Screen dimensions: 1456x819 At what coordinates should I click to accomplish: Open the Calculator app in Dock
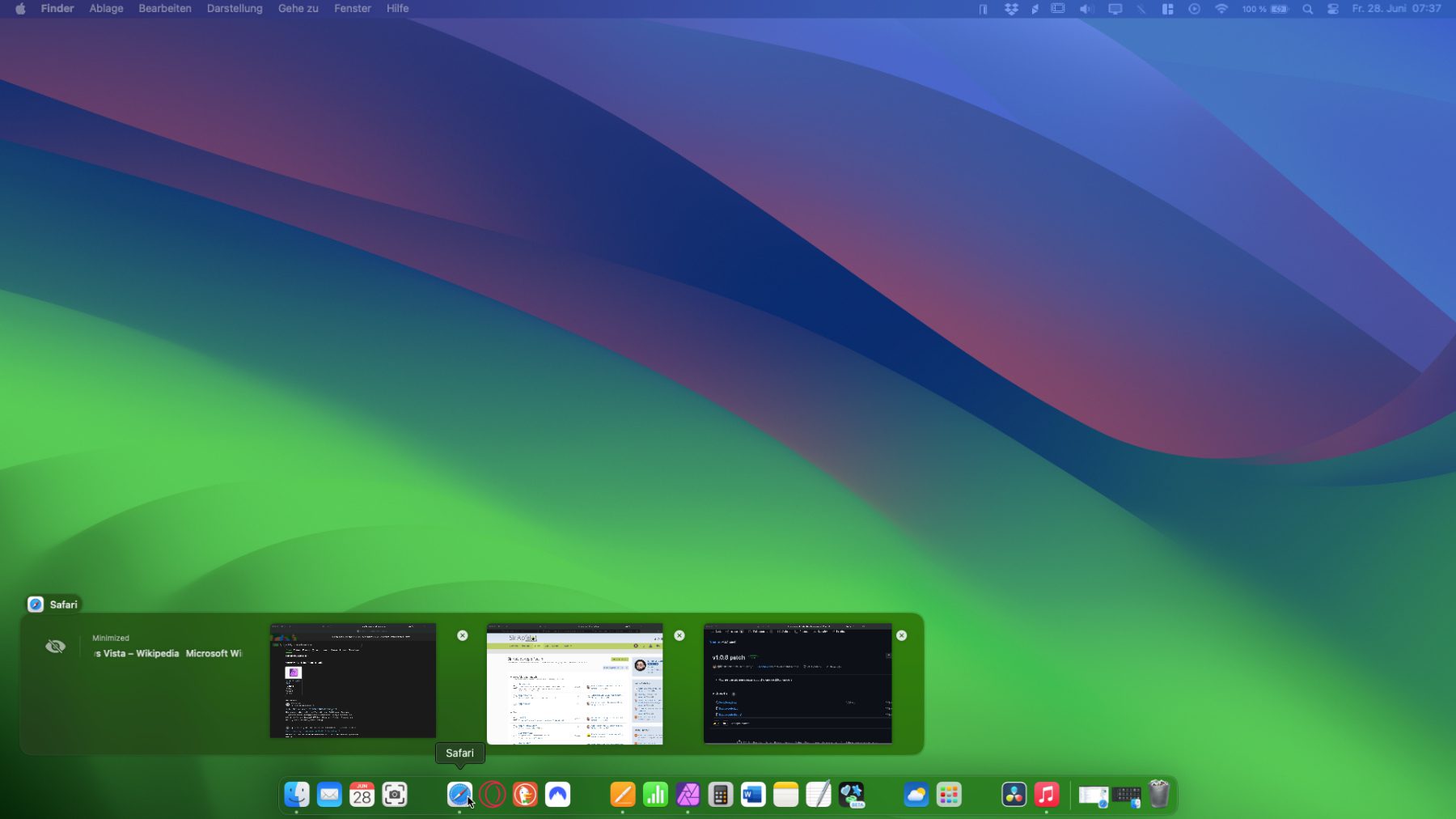[720, 795]
